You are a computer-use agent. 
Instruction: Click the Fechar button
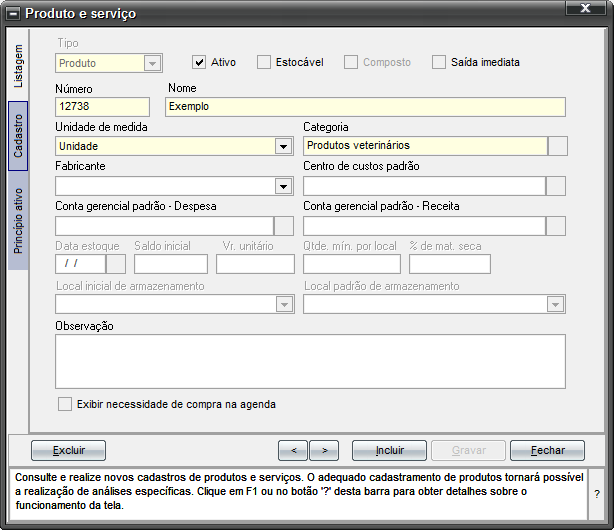pyautogui.click(x=547, y=450)
